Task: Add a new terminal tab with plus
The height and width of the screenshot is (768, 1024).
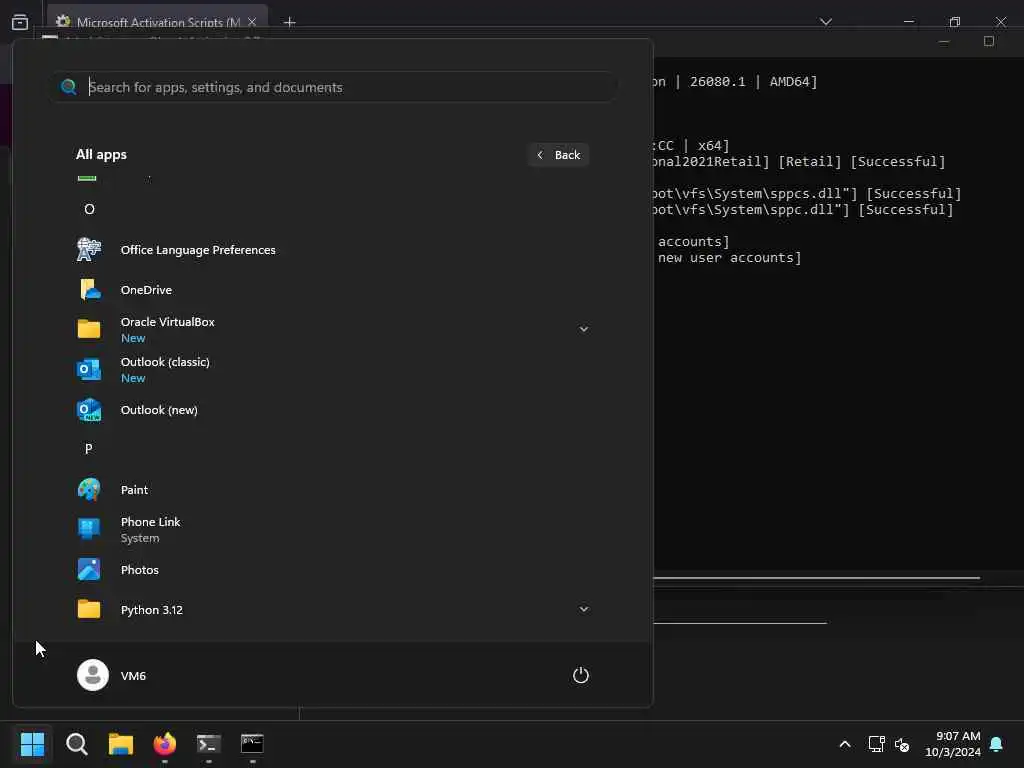Action: [x=290, y=22]
